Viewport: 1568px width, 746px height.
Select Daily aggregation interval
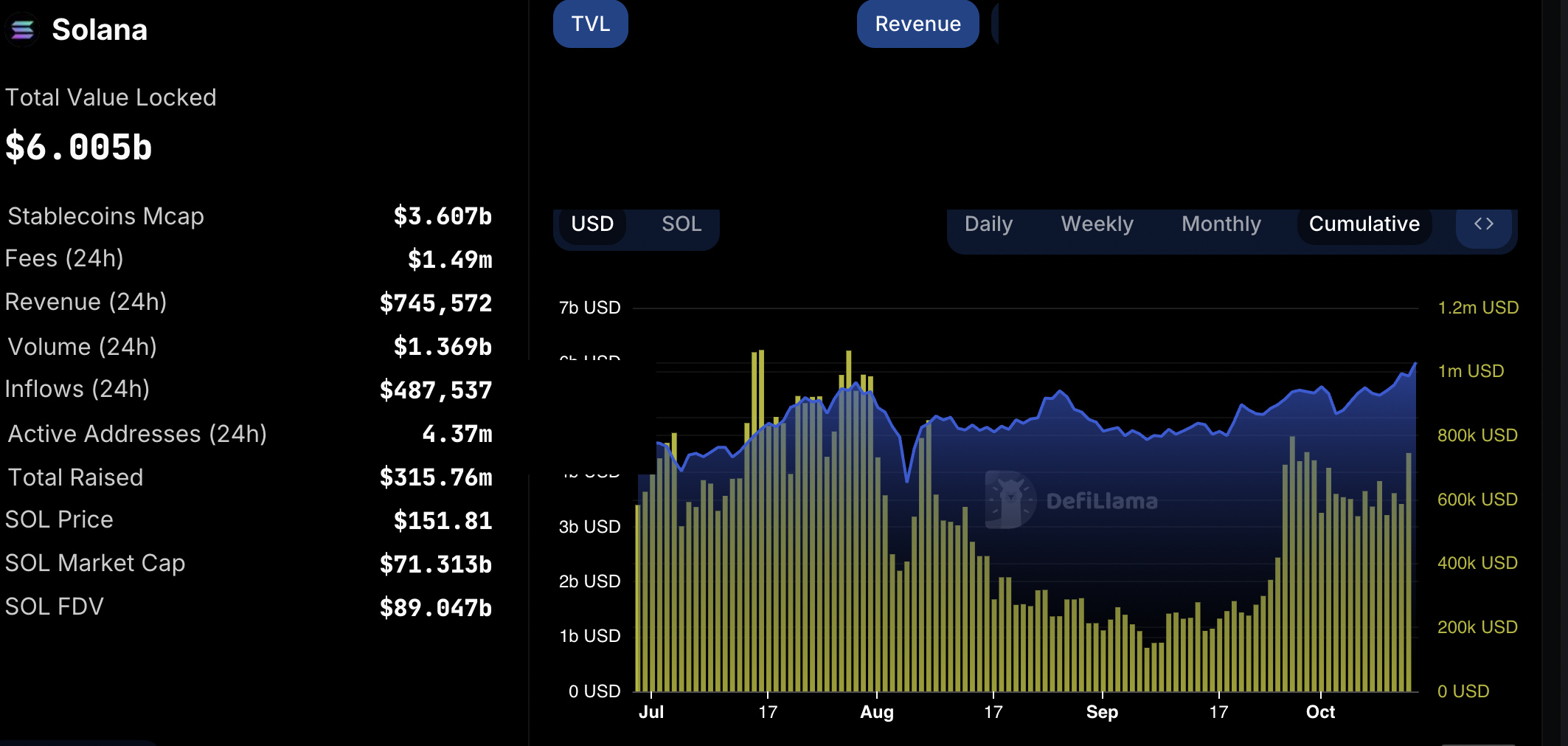click(x=988, y=224)
